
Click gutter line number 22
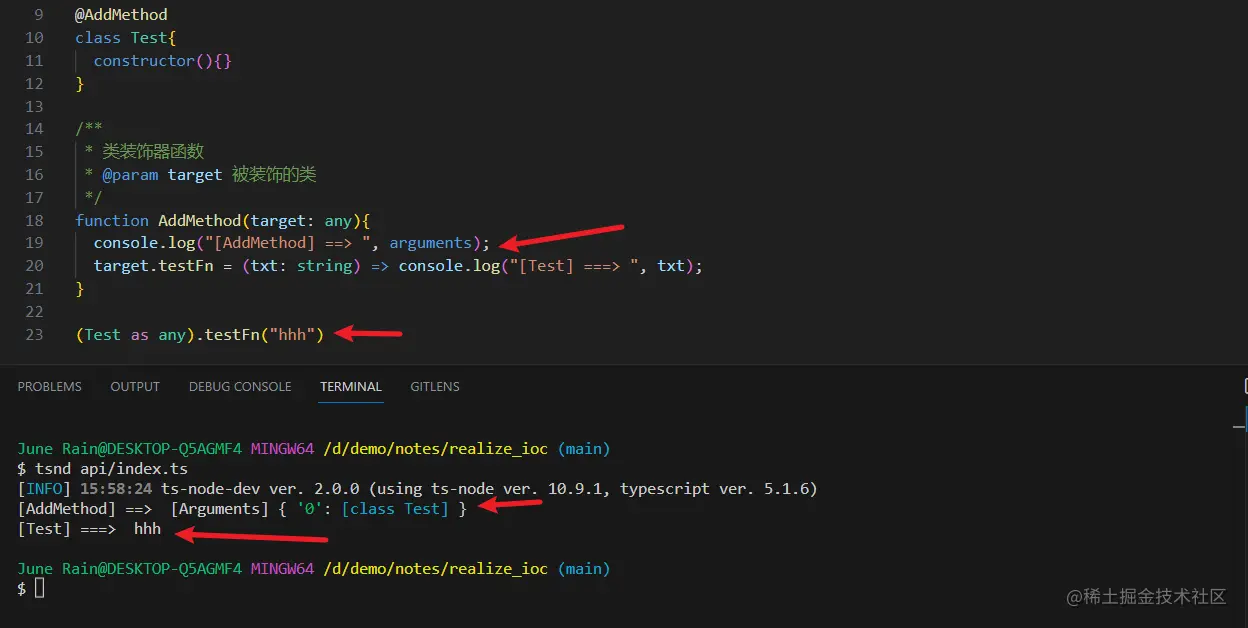pyautogui.click(x=34, y=311)
